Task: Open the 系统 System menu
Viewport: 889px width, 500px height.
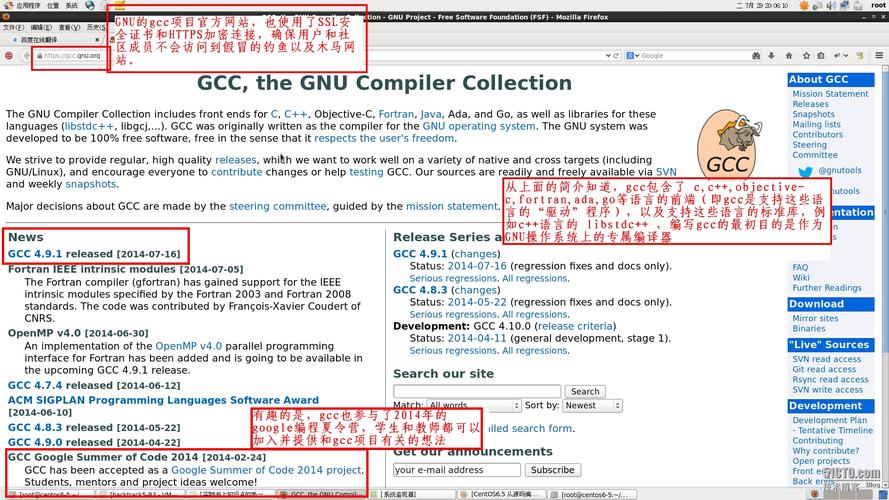Action: point(71,5)
